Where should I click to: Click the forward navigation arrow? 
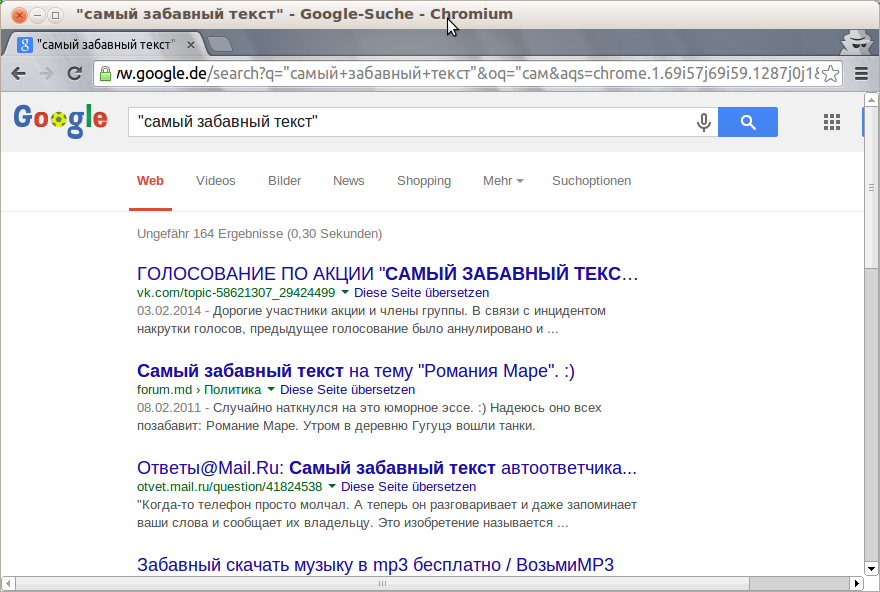pyautogui.click(x=47, y=74)
